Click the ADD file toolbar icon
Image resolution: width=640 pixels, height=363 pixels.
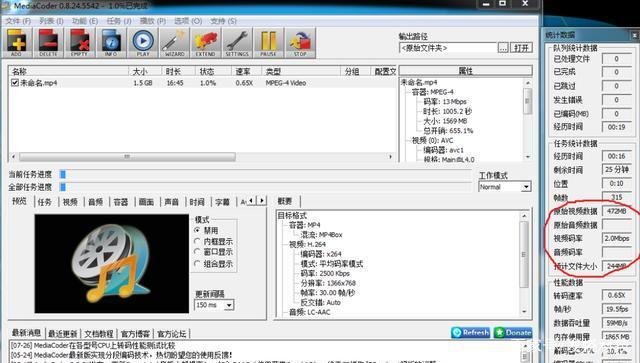tap(17, 43)
